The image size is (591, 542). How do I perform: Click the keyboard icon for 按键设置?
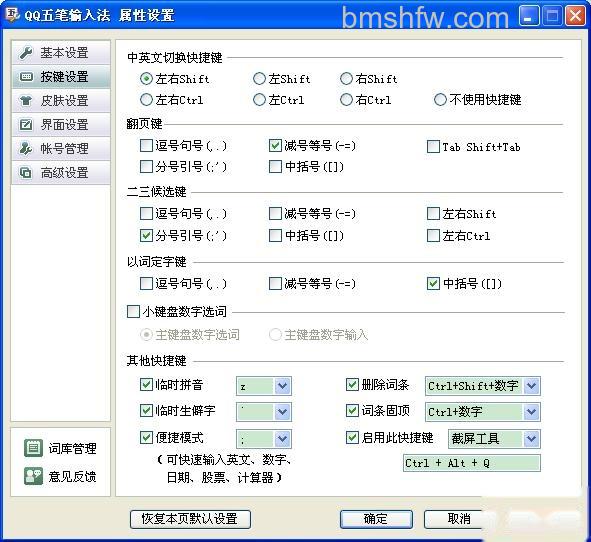point(26,77)
